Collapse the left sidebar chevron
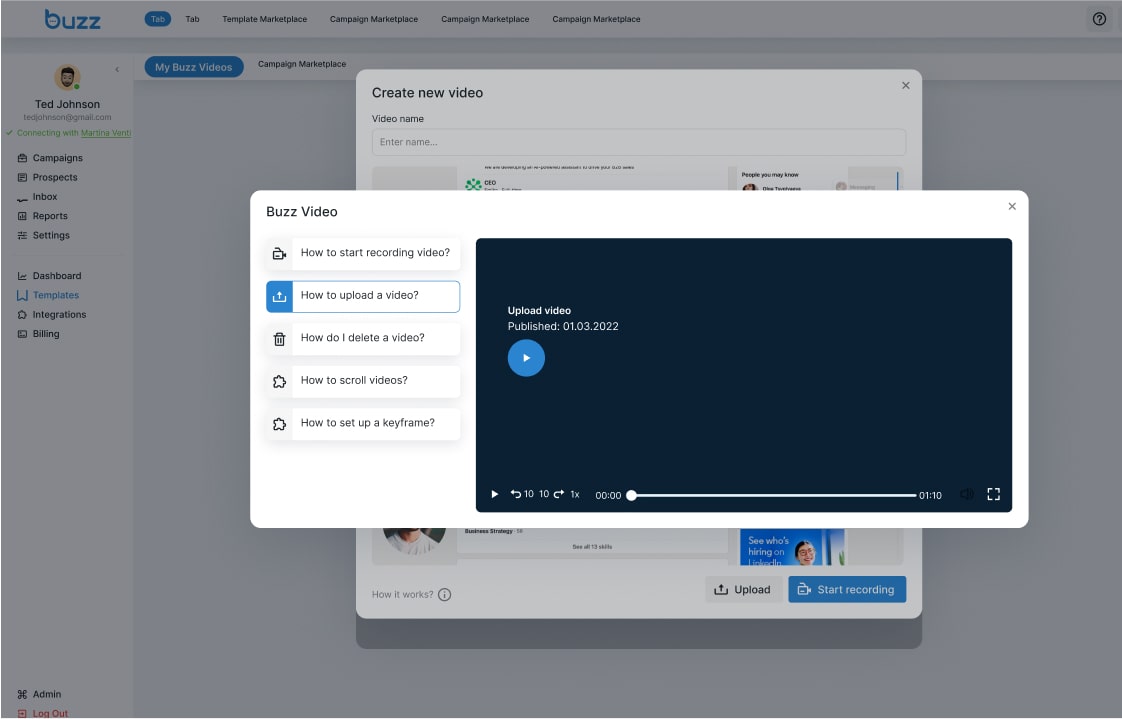Viewport: 1122px width, 719px height. 117,69
